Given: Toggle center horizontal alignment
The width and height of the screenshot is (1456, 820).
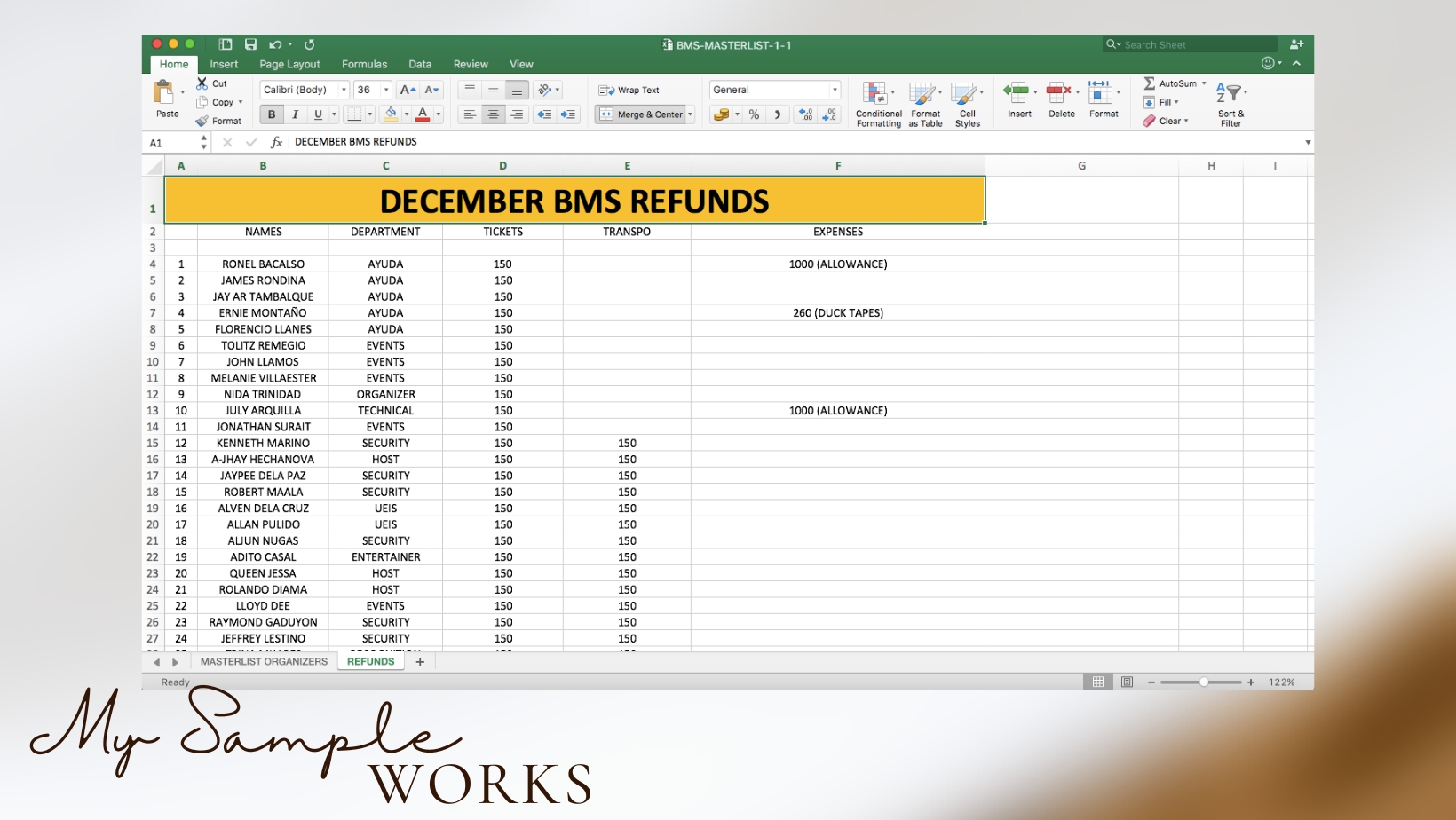Looking at the screenshot, I should [x=493, y=114].
